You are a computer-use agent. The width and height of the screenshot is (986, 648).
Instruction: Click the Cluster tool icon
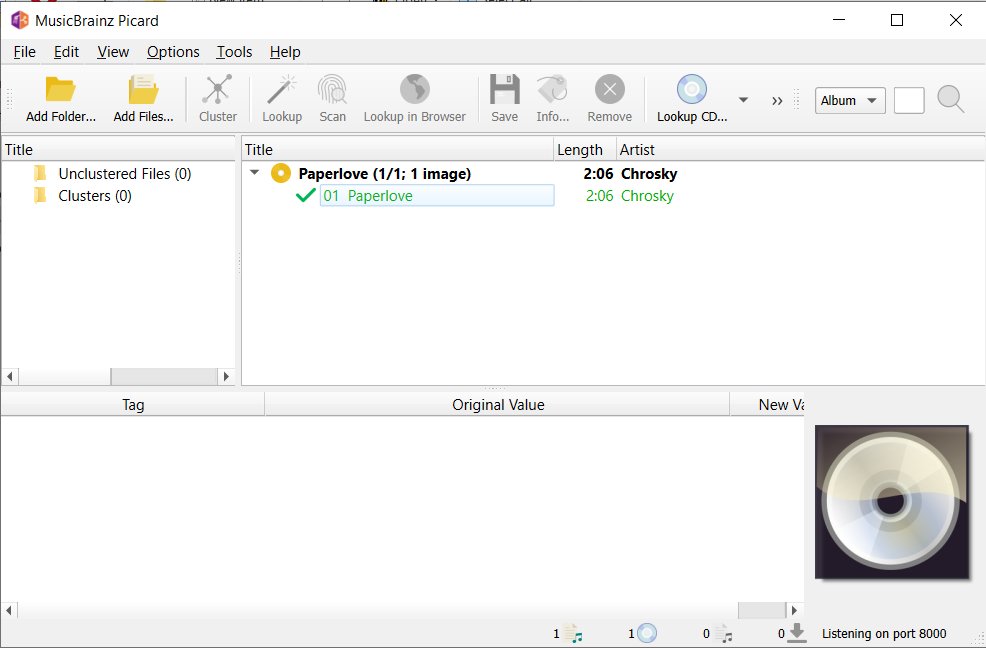pos(218,90)
